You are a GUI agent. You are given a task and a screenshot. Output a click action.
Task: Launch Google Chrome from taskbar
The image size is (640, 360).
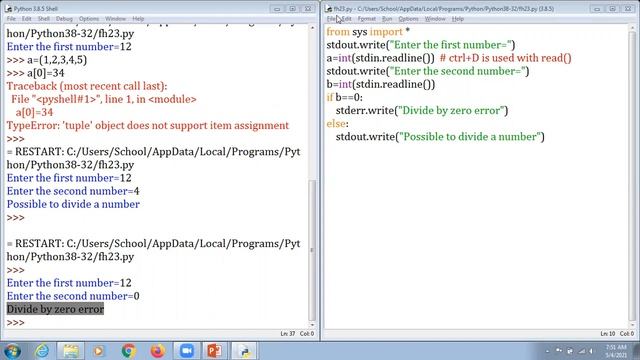pyautogui.click(x=128, y=351)
